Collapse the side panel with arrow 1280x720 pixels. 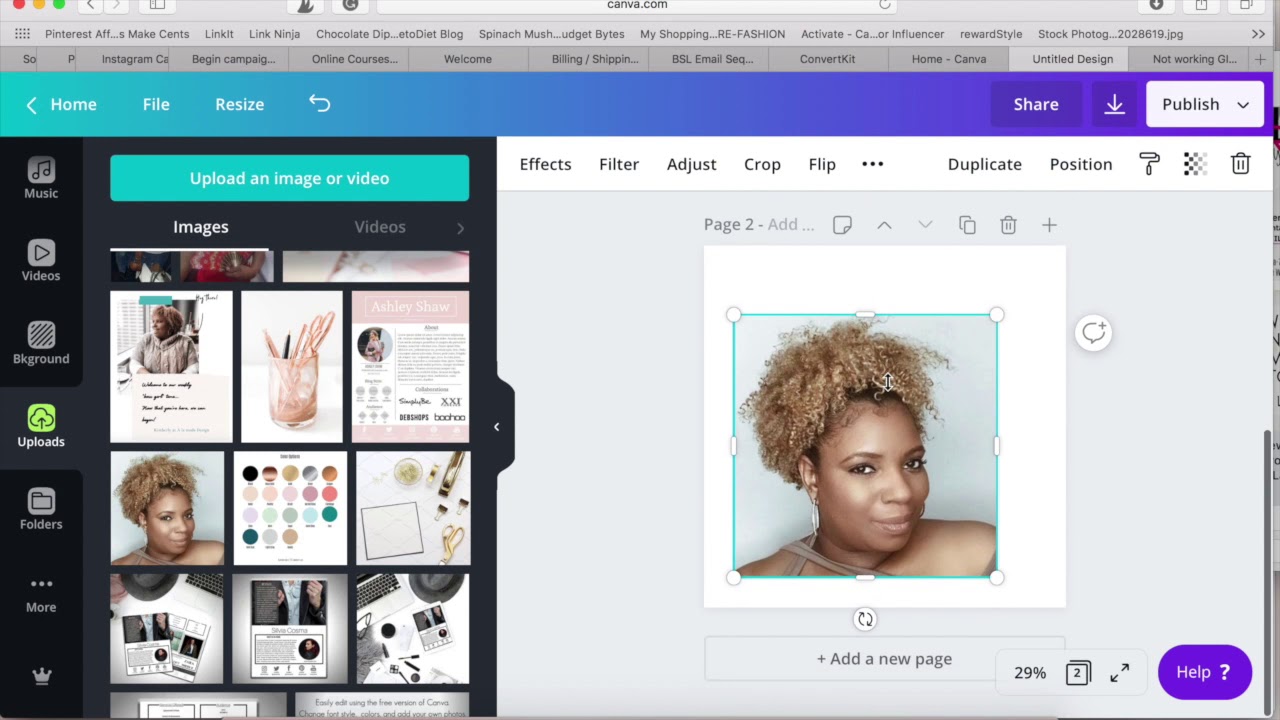[496, 427]
